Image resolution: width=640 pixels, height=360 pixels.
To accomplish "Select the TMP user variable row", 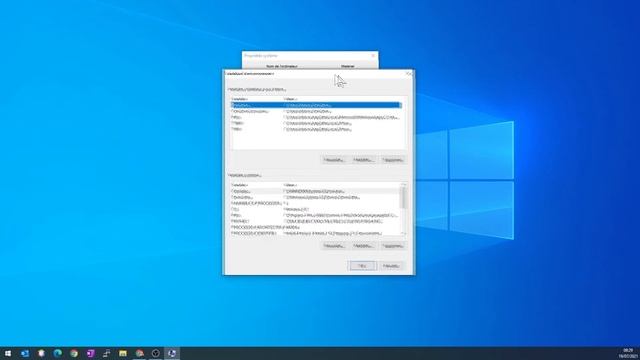I will pyautogui.click(x=316, y=129).
